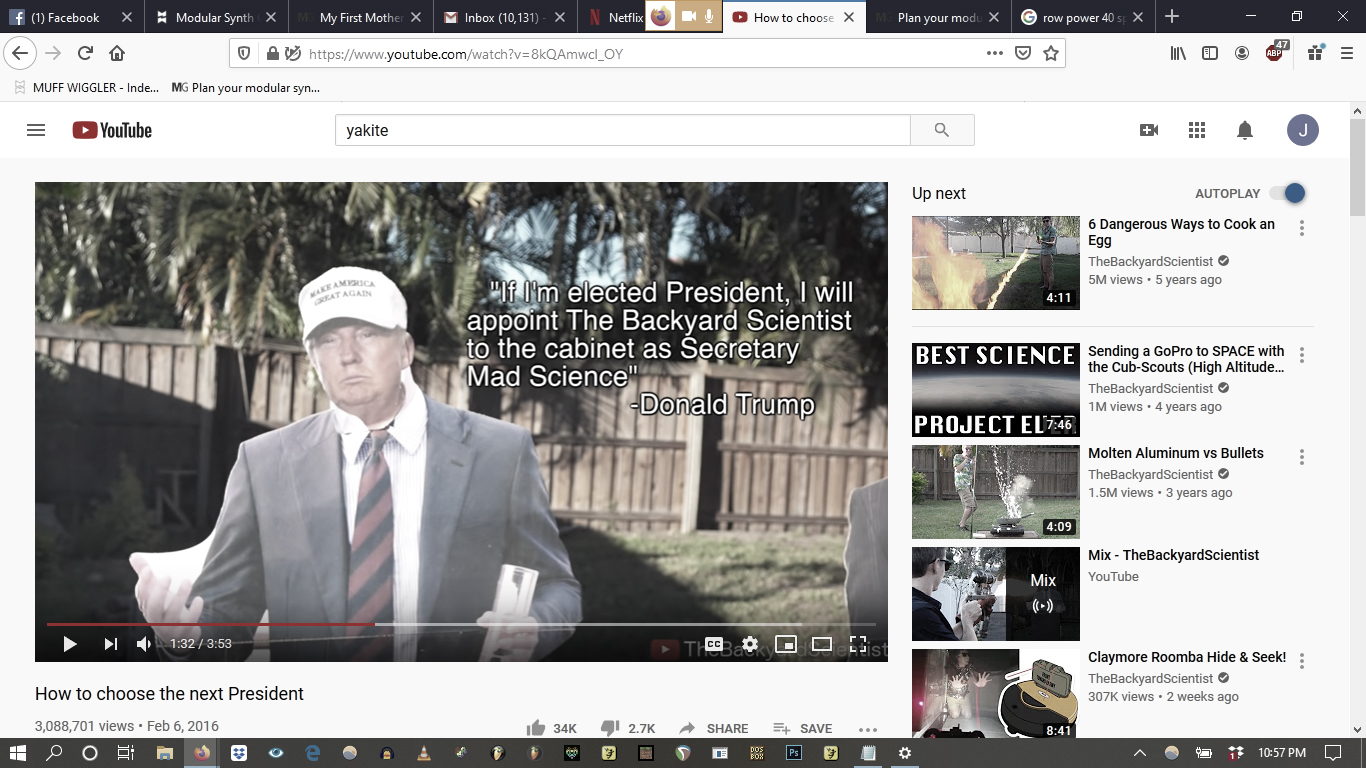Open more actions below video
This screenshot has width=1366, height=768.
click(x=867, y=729)
